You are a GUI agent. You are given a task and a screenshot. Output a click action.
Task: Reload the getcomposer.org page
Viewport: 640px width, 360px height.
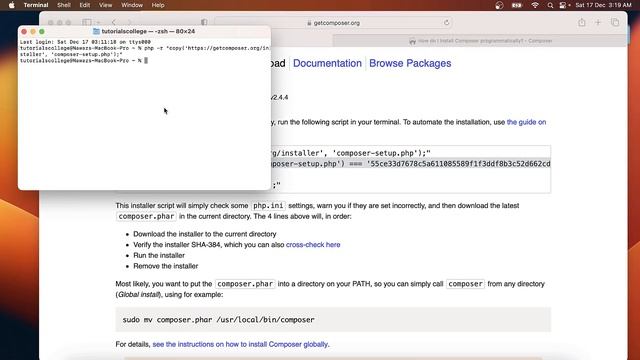446,23
